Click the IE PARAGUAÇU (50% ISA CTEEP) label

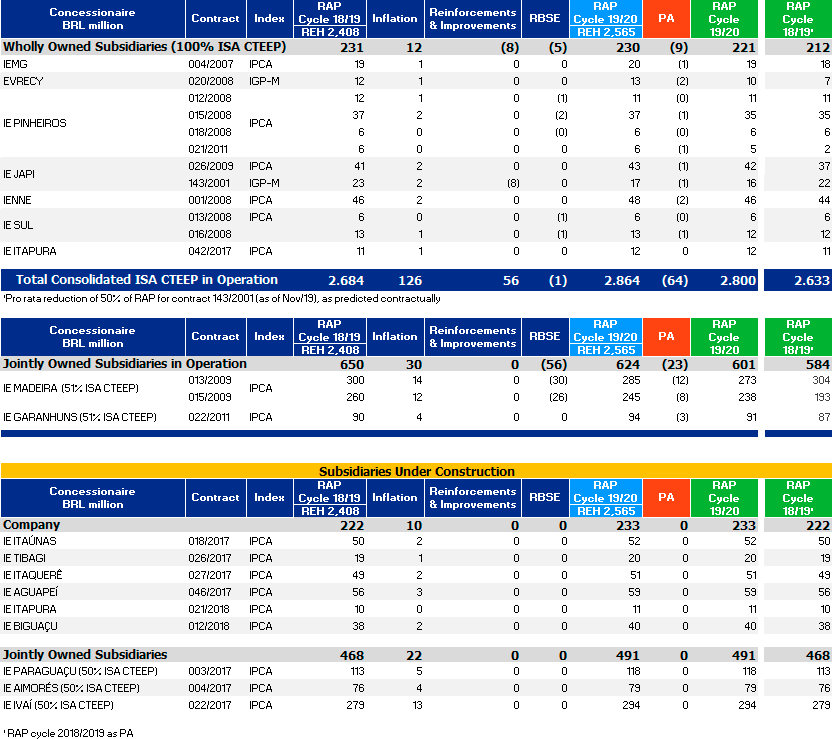(81, 671)
